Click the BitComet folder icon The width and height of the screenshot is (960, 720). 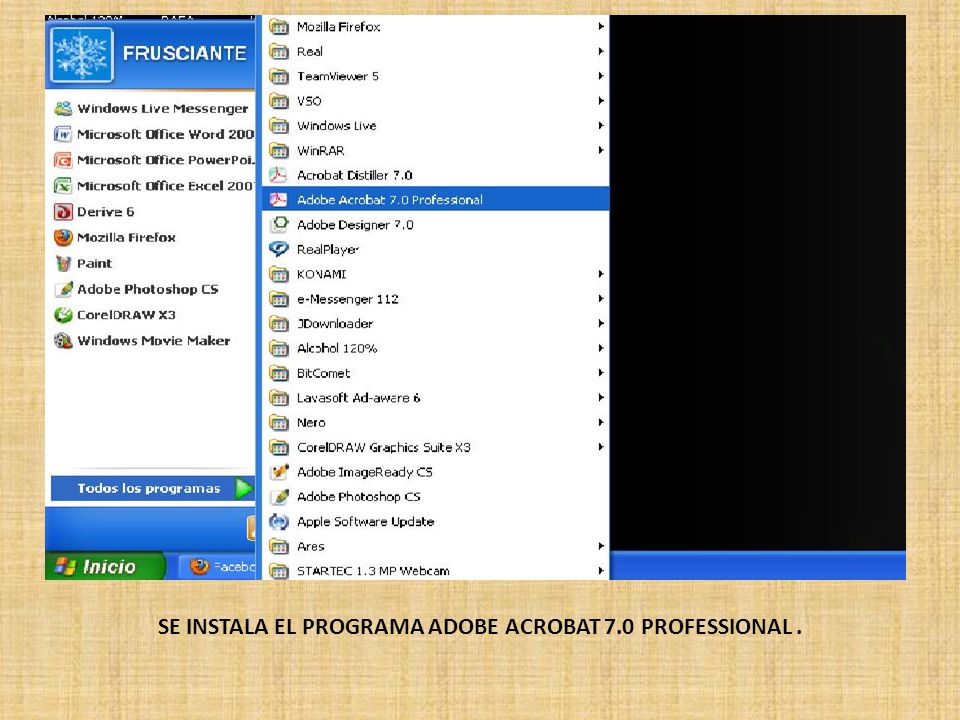click(279, 373)
